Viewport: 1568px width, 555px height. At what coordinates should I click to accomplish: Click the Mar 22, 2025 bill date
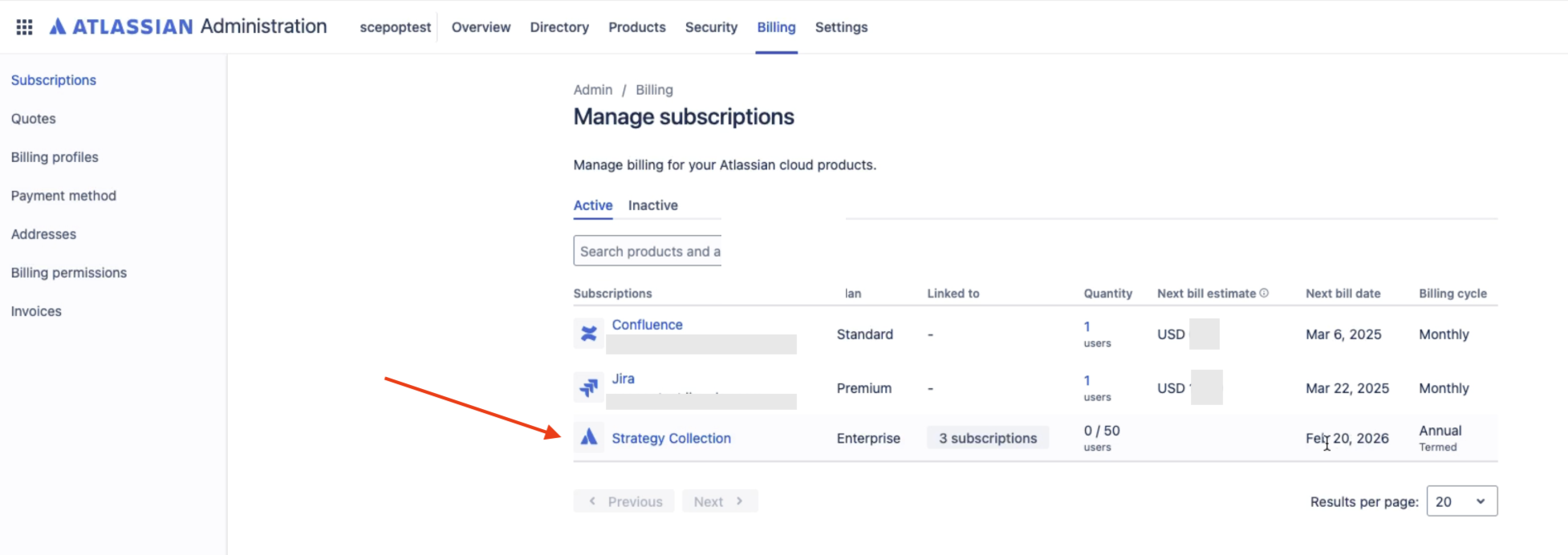1347,388
